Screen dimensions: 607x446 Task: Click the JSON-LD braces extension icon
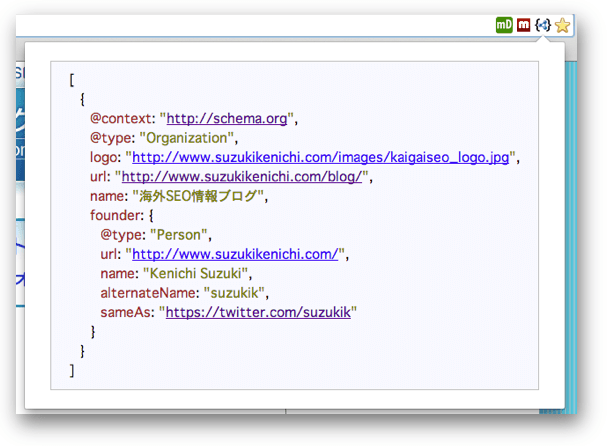coord(543,25)
